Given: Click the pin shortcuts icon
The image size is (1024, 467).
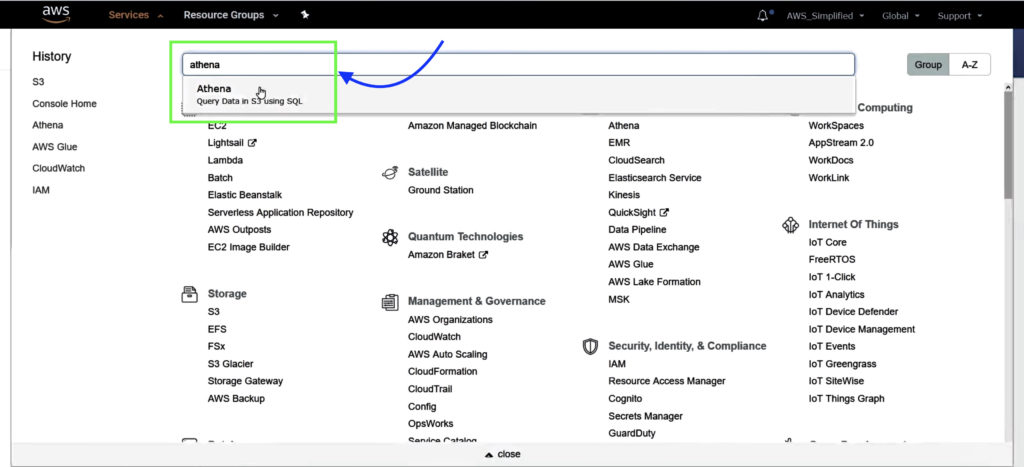Looking at the screenshot, I should click(x=304, y=15).
